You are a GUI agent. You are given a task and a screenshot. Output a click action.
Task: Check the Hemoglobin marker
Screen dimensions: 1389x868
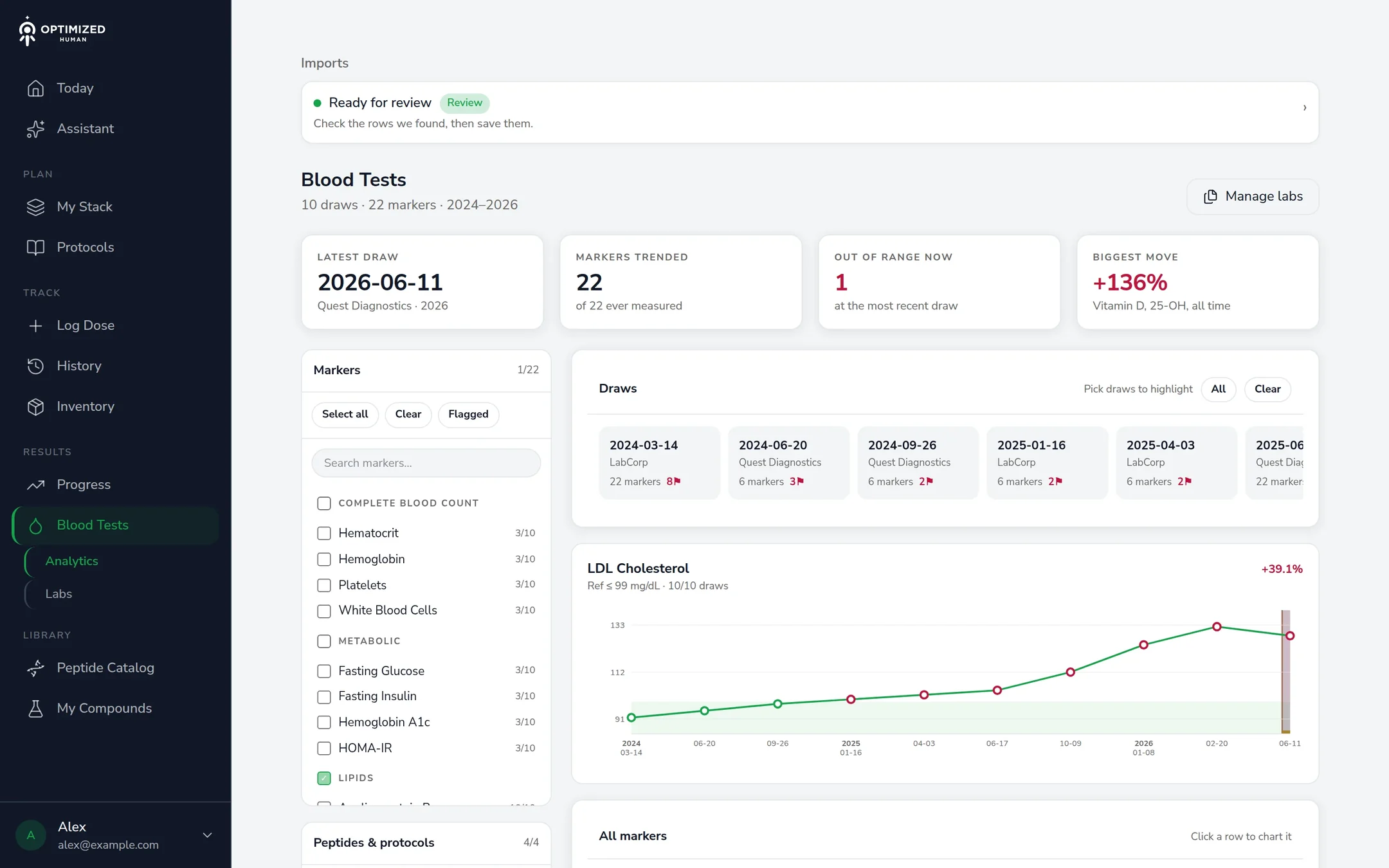(324, 559)
